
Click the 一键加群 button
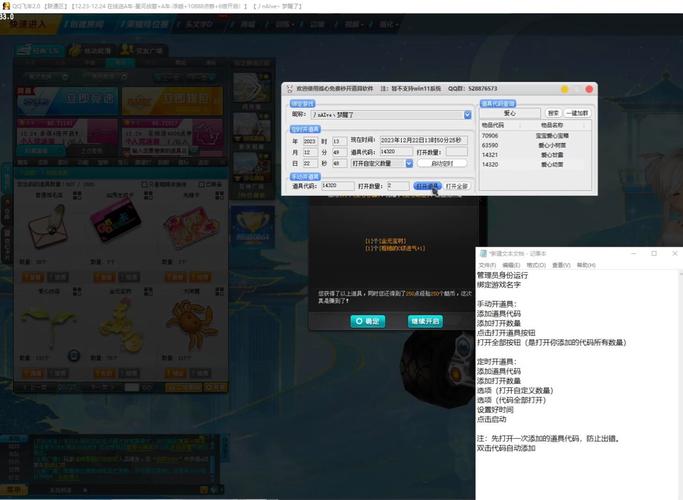pyautogui.click(x=577, y=113)
